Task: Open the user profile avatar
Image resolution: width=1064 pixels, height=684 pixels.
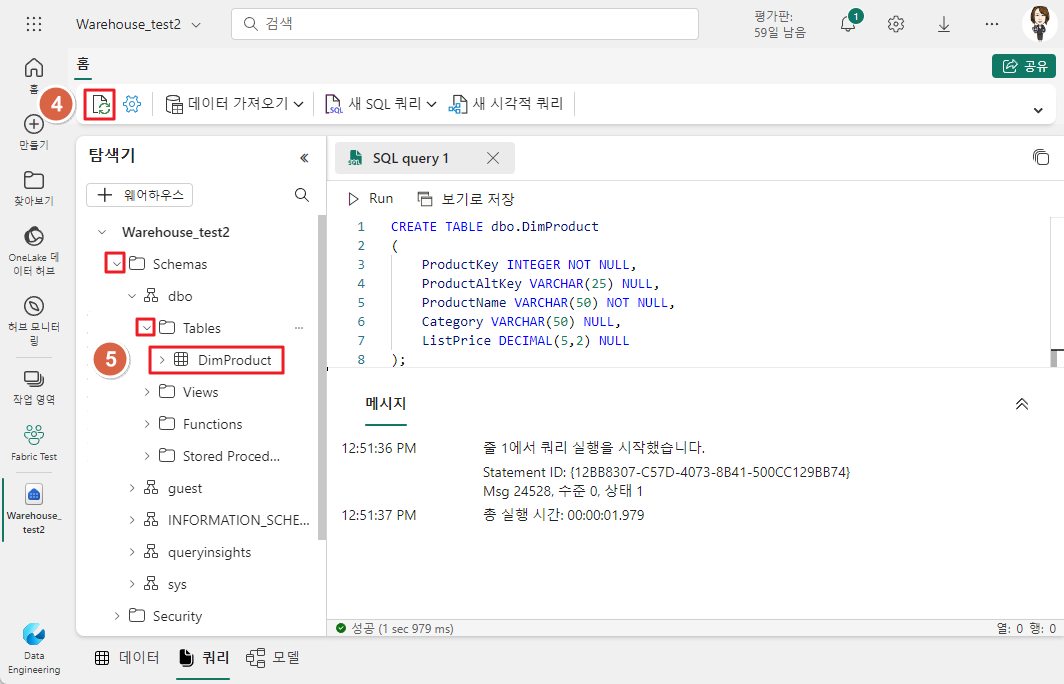Action: (1040, 24)
